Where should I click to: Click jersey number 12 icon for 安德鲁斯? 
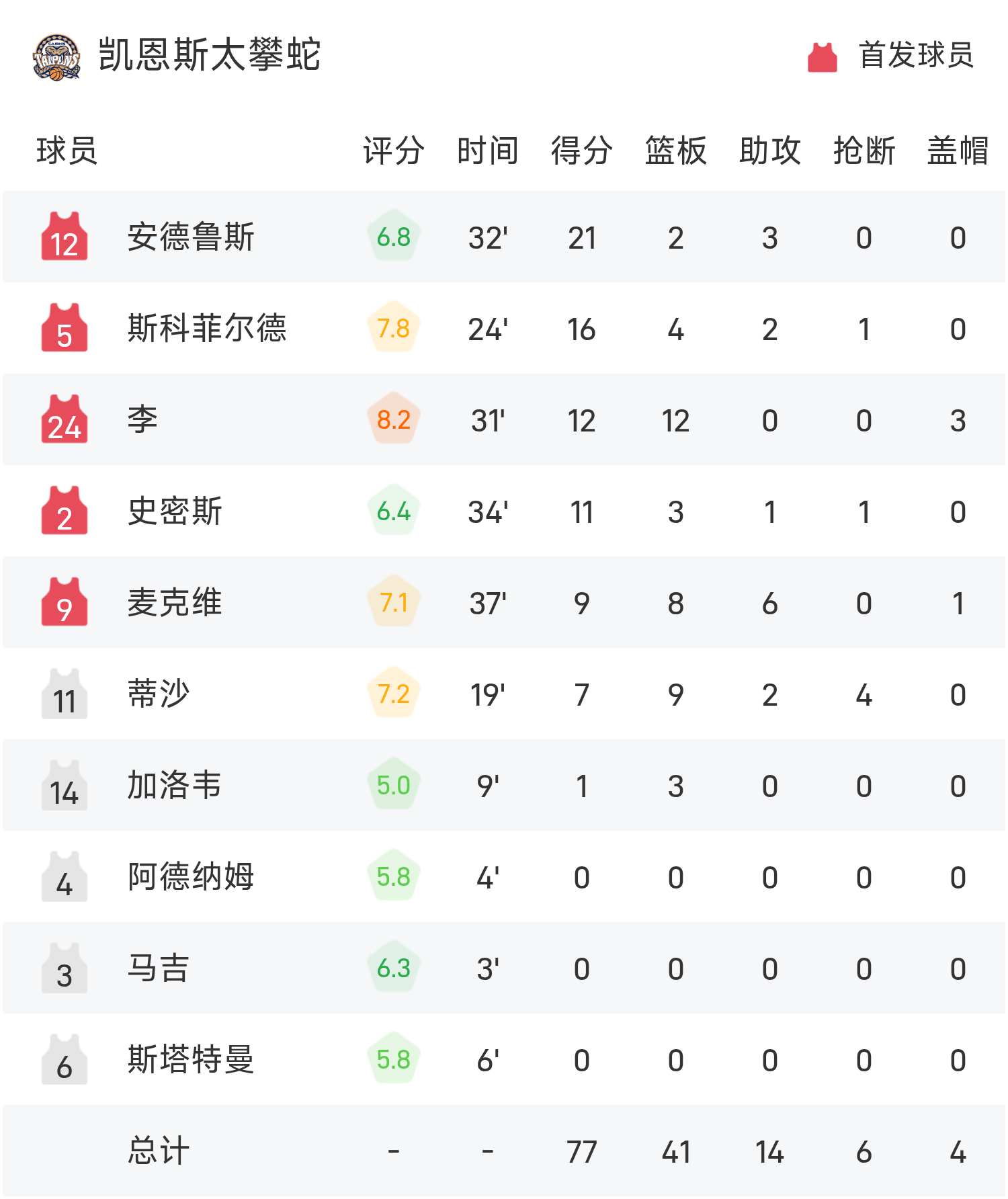point(65,237)
